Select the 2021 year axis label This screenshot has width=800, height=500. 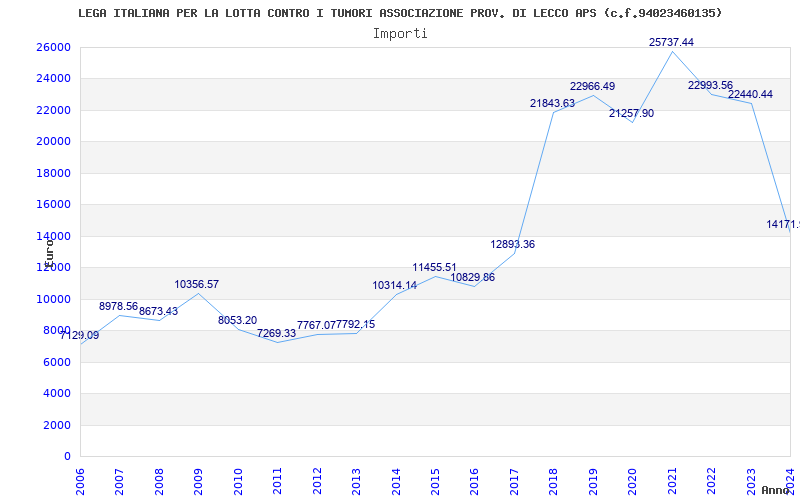(672, 481)
